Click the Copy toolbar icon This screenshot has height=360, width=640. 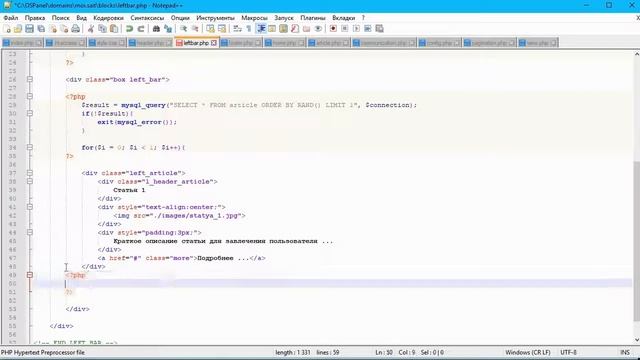(102, 29)
